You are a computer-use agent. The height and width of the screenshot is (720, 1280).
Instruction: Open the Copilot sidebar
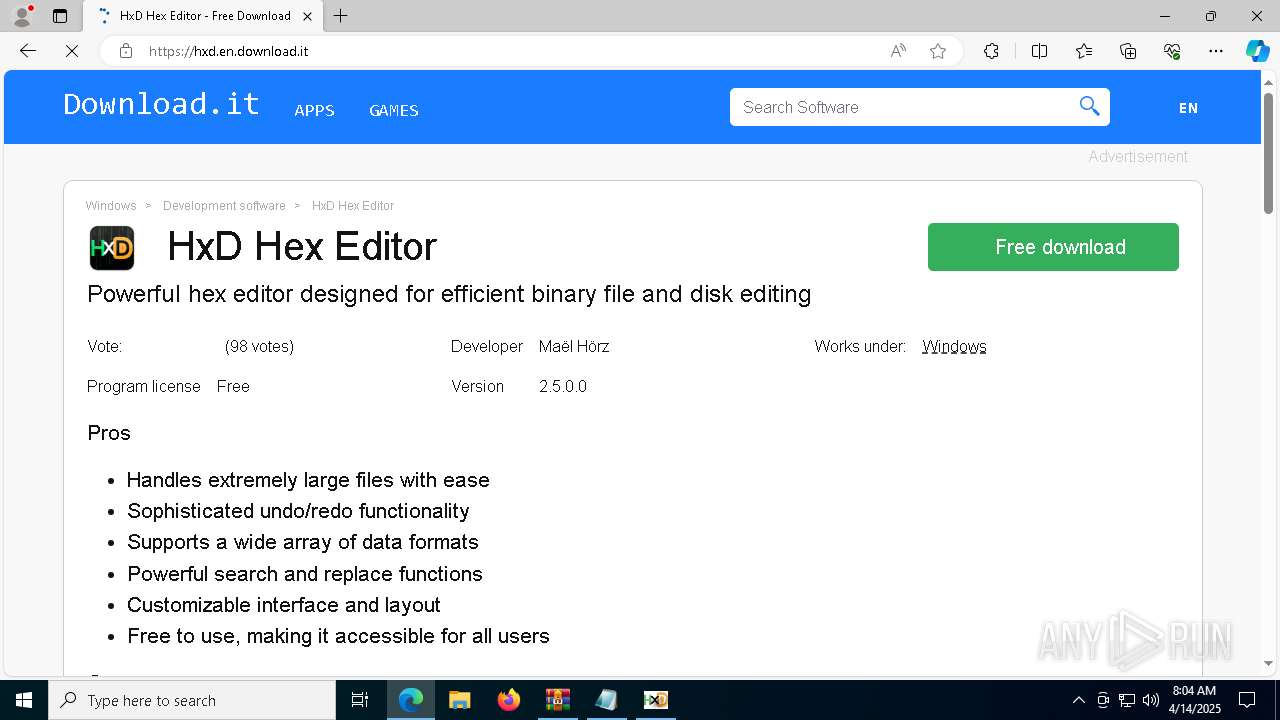[1257, 51]
